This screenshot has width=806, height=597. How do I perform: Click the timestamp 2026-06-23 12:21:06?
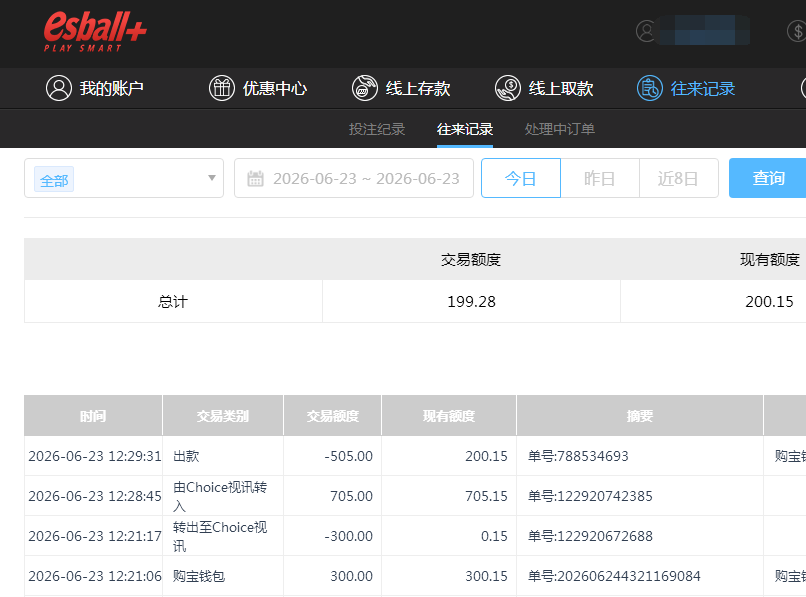(x=95, y=576)
